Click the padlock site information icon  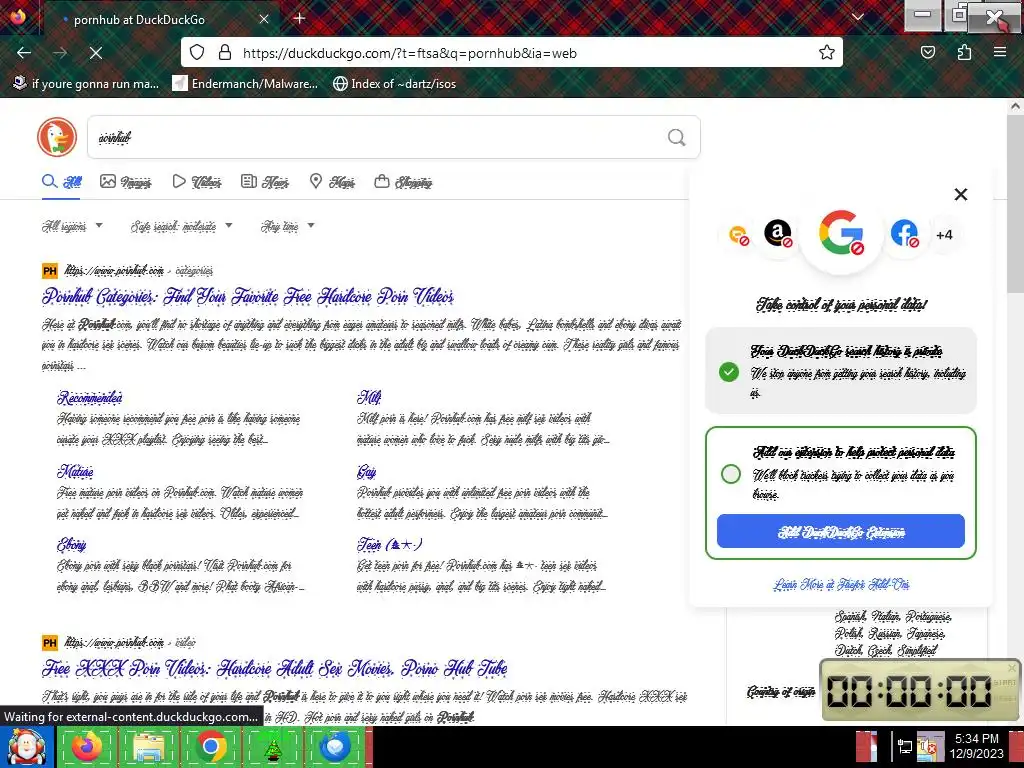(225, 52)
